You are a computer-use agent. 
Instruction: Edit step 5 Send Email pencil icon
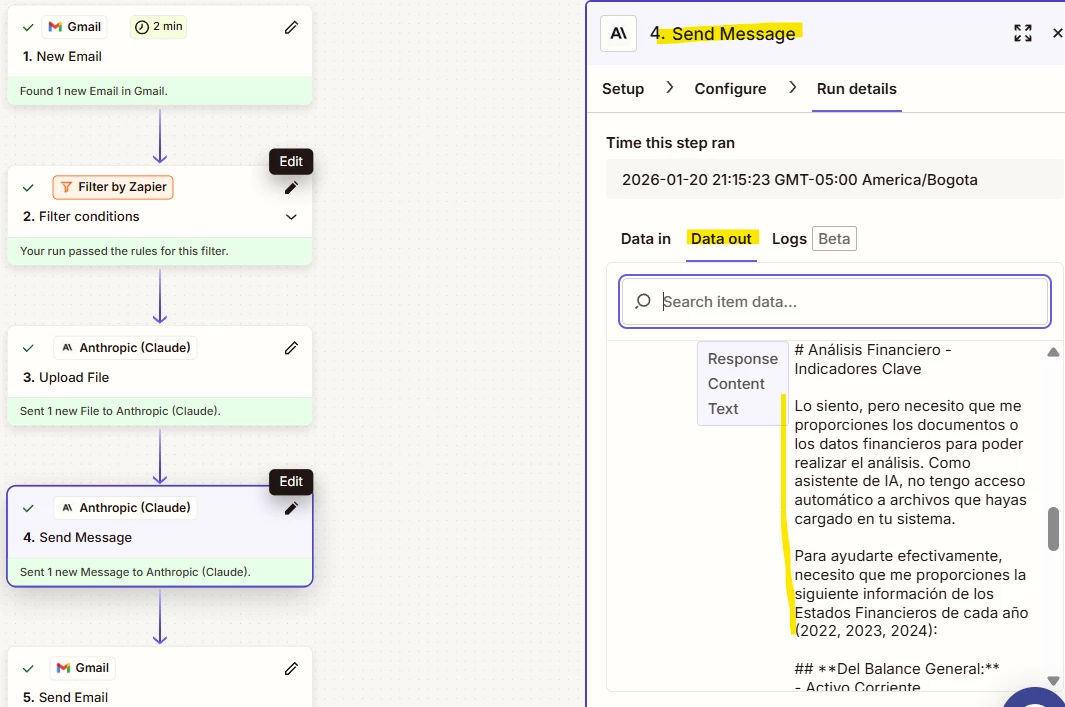point(291,668)
